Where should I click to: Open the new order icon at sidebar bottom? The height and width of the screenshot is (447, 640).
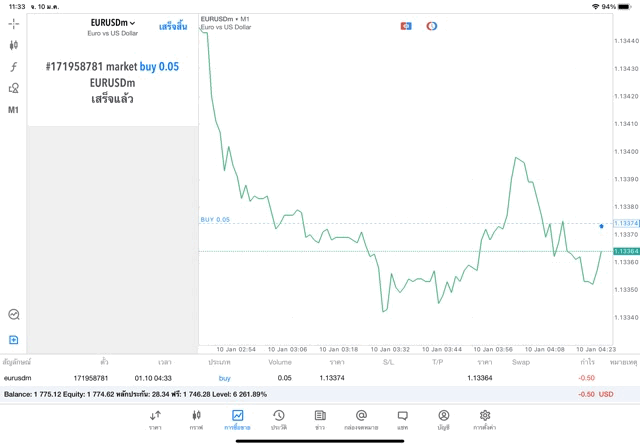[13, 340]
